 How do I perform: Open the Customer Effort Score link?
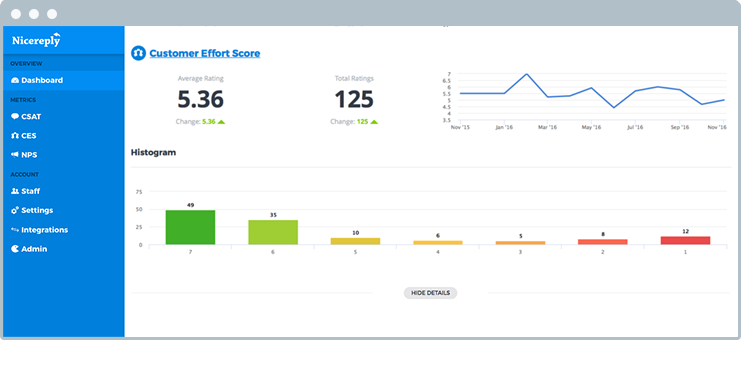pyautogui.click(x=205, y=53)
